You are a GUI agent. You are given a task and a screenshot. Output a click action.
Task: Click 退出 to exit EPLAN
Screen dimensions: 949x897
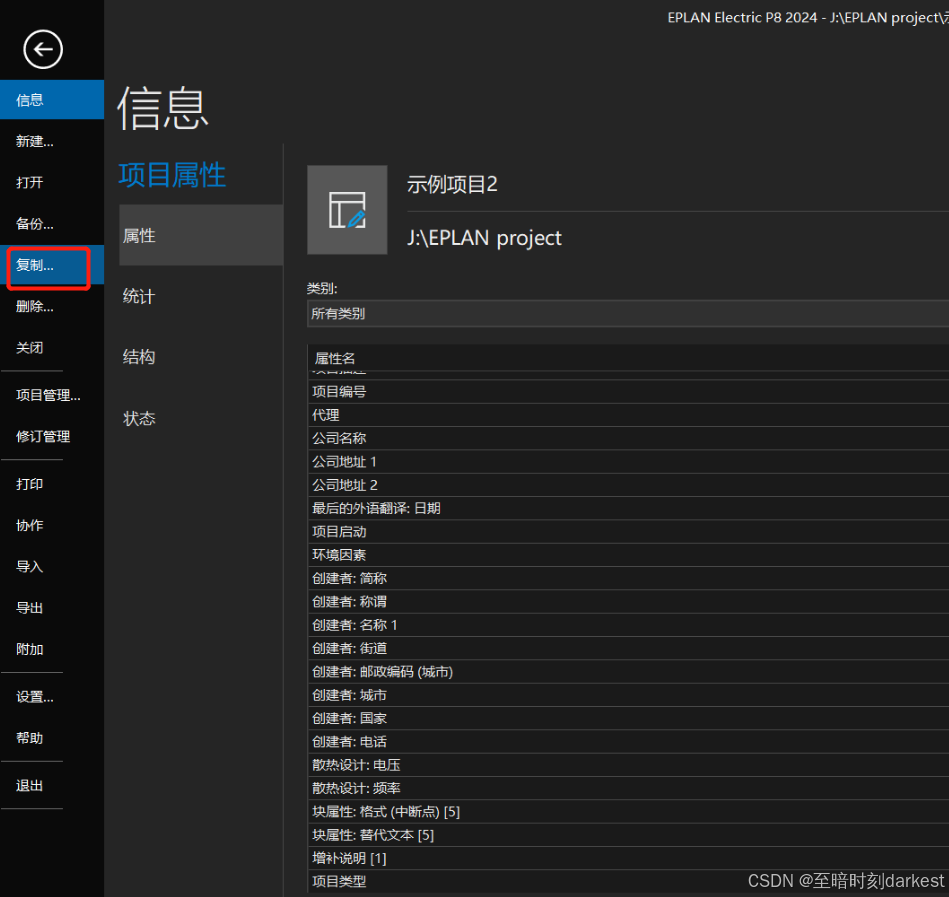[52, 786]
